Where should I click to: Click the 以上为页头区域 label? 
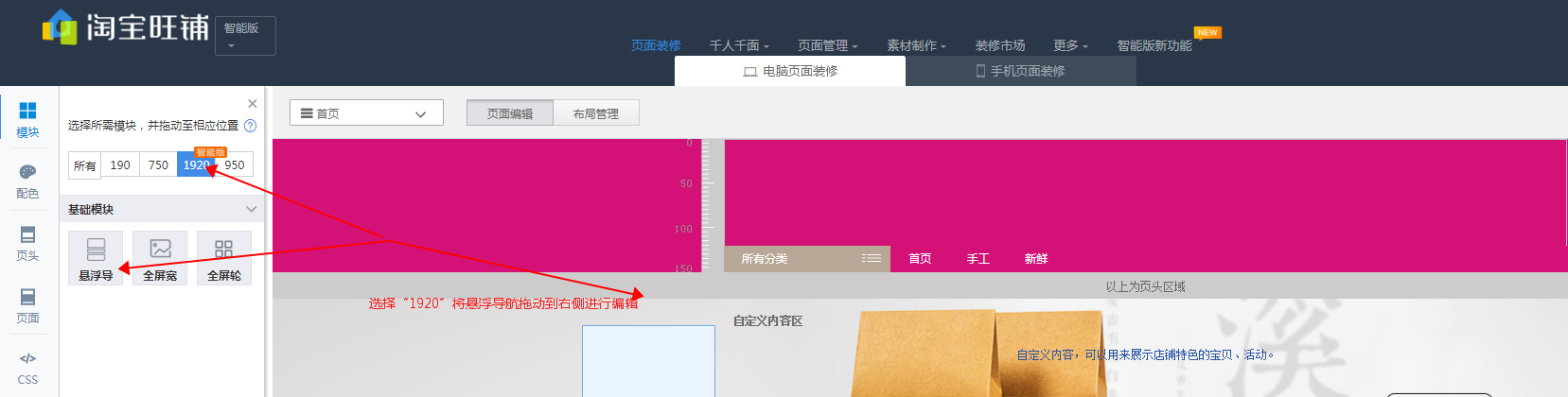1146,286
